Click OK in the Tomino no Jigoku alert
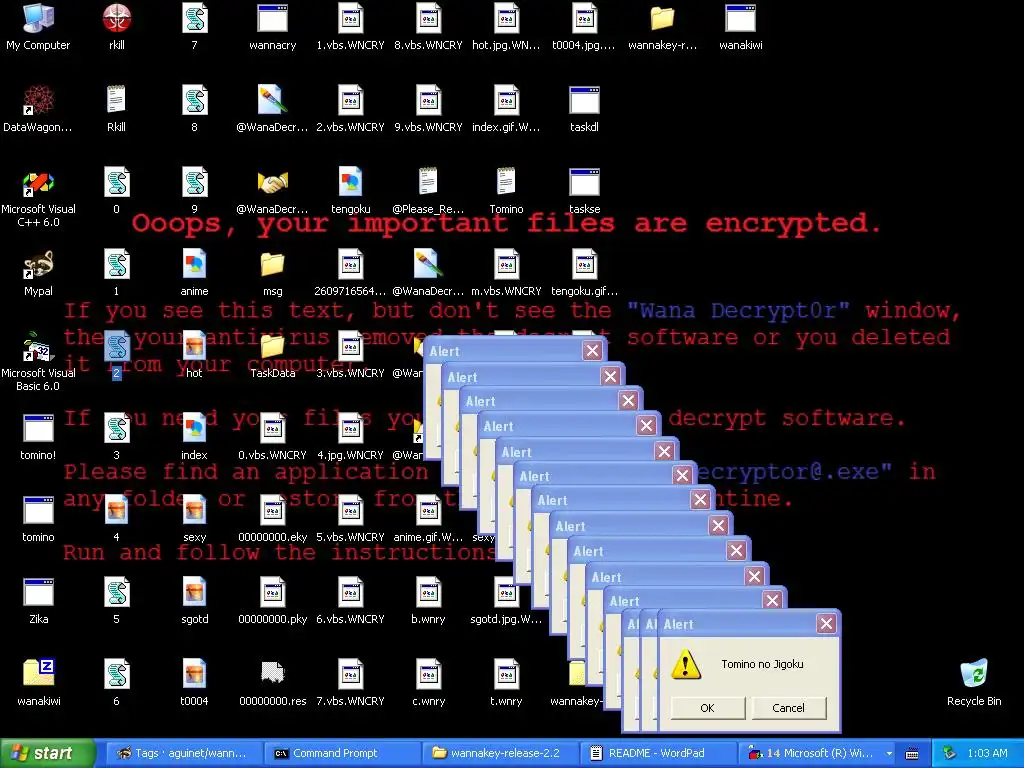 [707, 708]
